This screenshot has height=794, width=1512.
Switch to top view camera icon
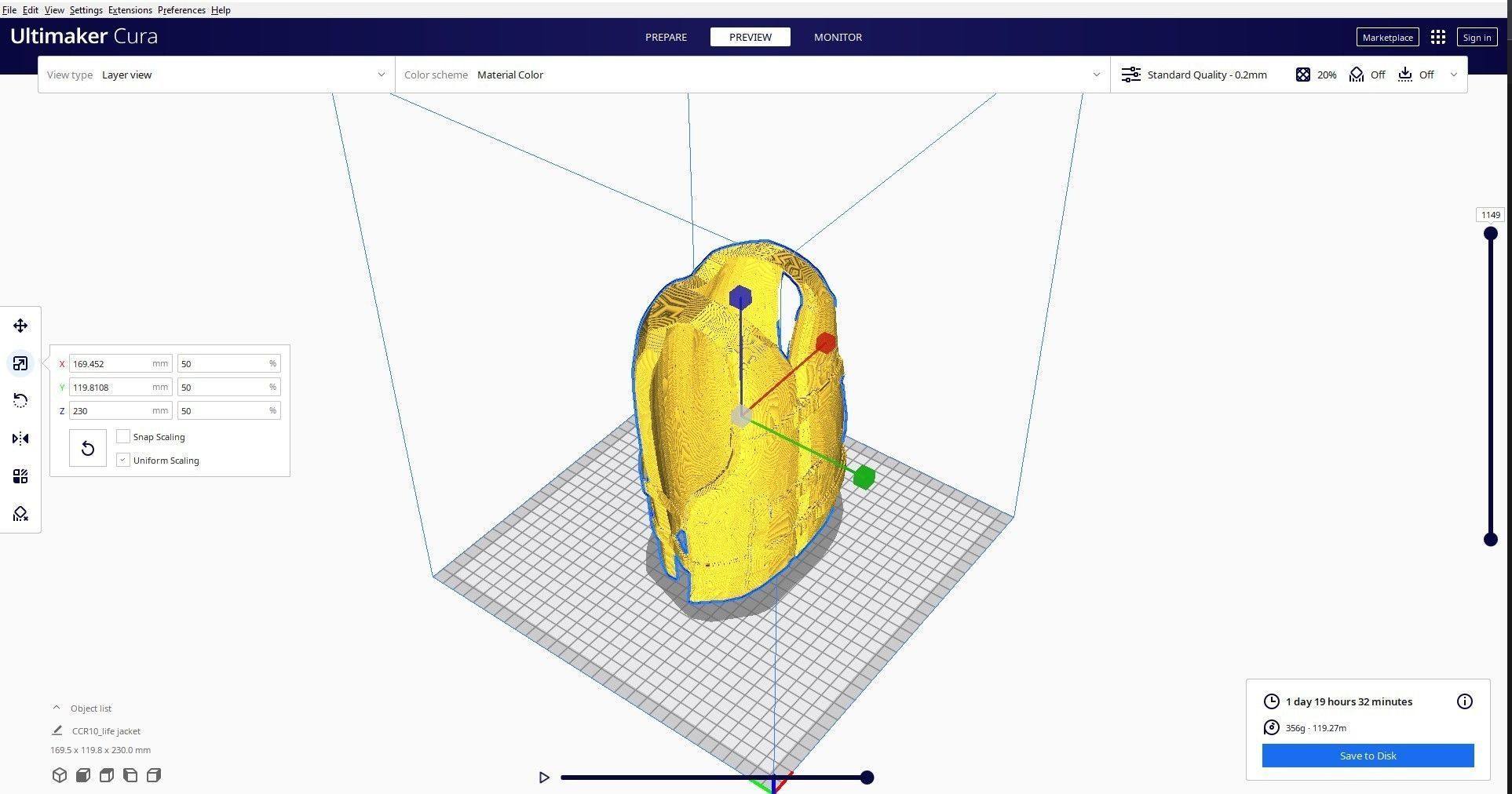[x=107, y=775]
